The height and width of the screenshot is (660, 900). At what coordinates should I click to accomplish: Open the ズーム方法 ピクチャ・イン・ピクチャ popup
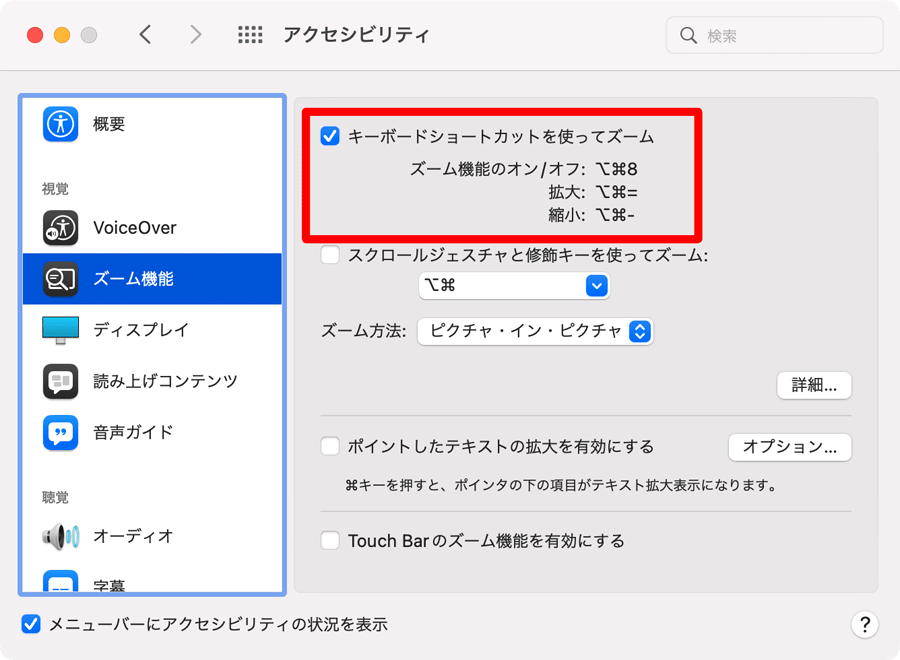coord(535,331)
